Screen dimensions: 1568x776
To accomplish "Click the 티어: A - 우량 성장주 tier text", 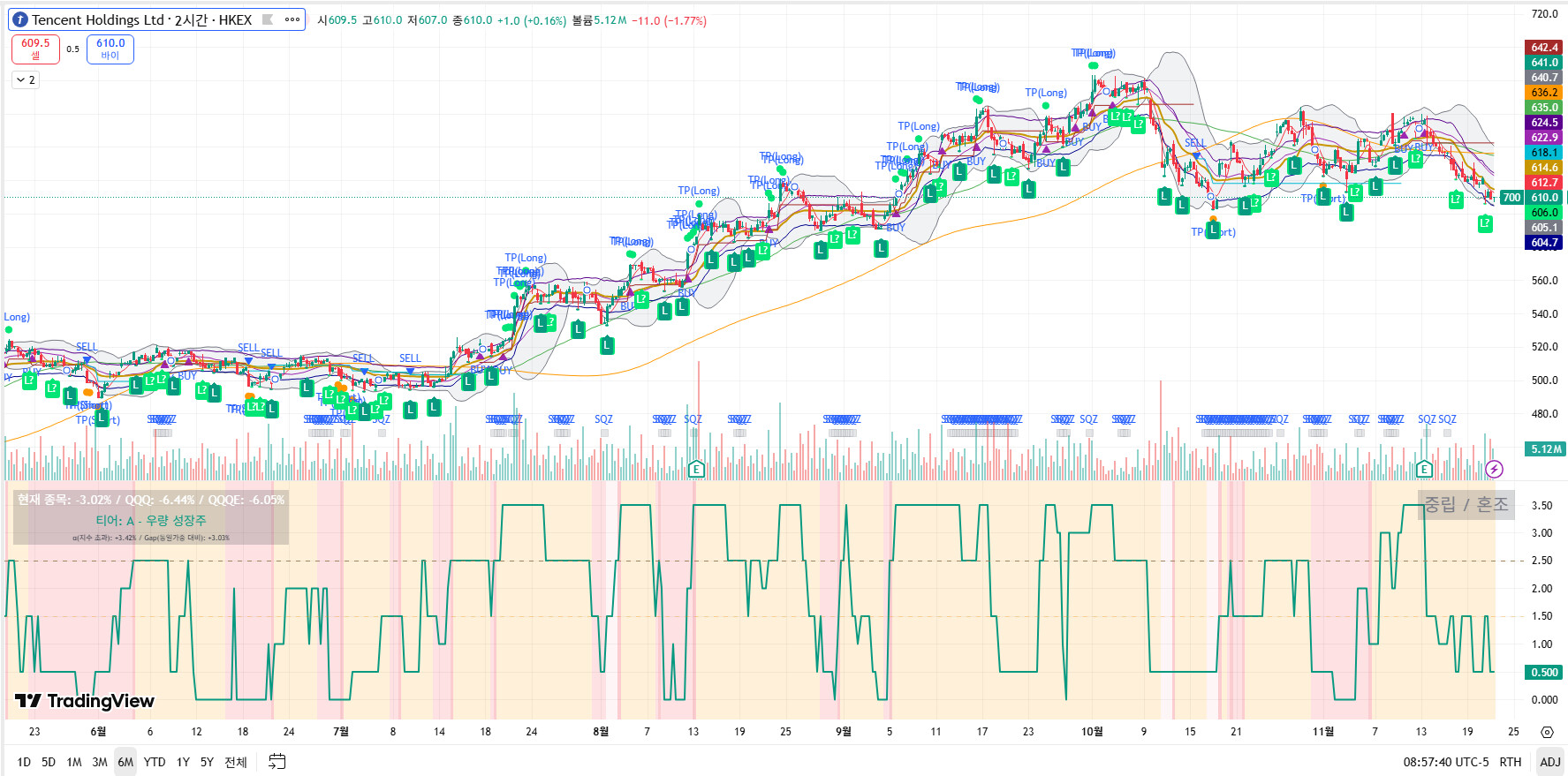I will tap(151, 521).
